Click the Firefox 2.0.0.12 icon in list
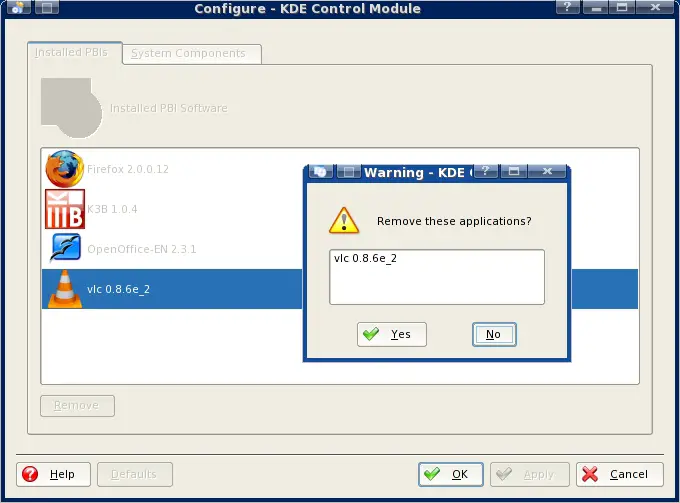 point(65,169)
